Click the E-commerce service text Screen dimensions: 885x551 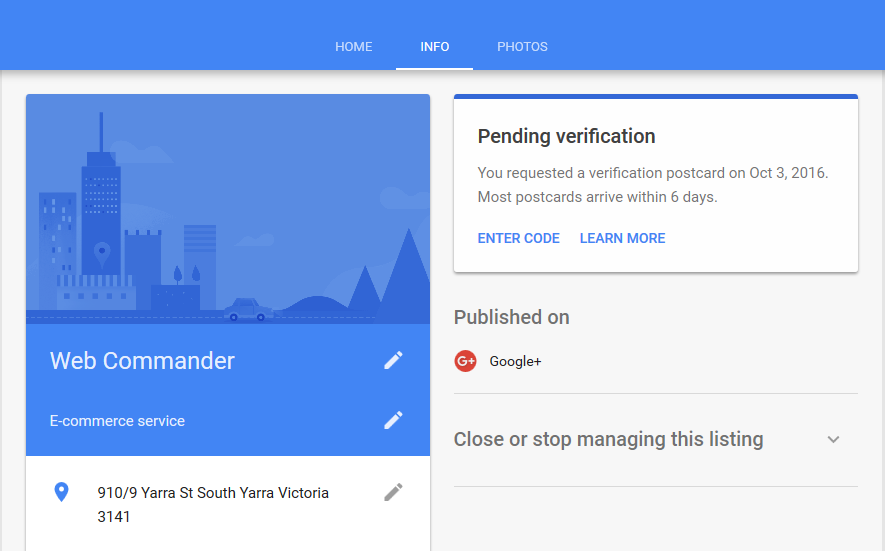(x=117, y=421)
